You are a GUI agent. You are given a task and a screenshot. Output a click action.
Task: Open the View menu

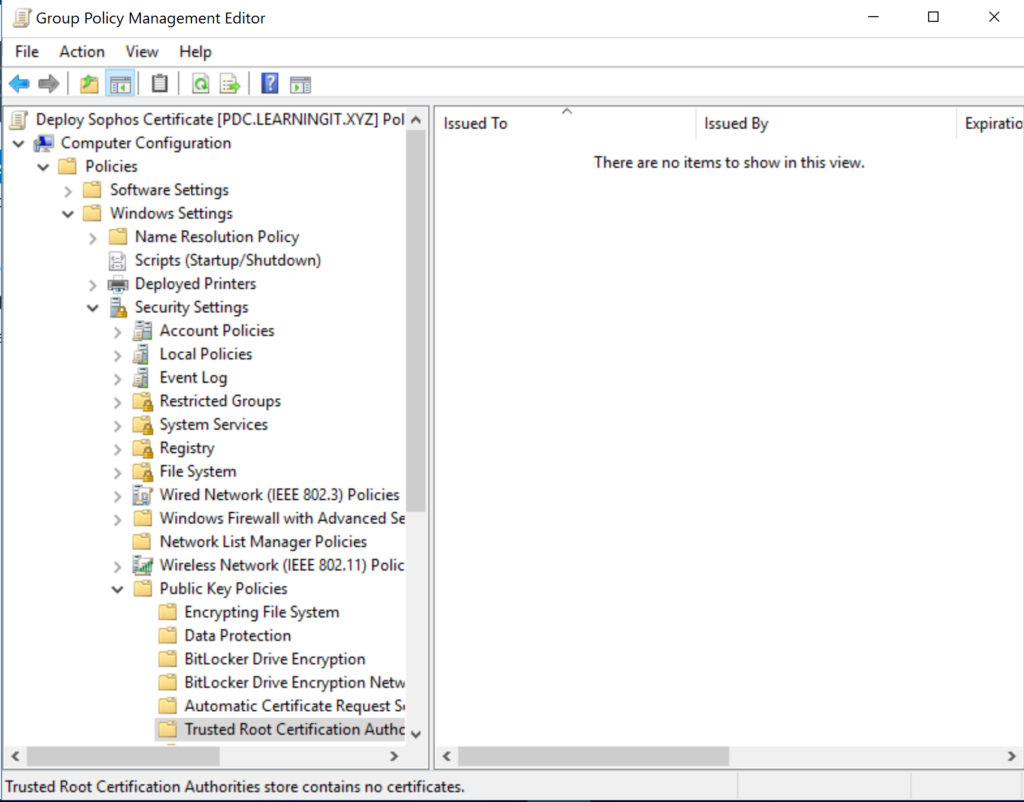(142, 52)
